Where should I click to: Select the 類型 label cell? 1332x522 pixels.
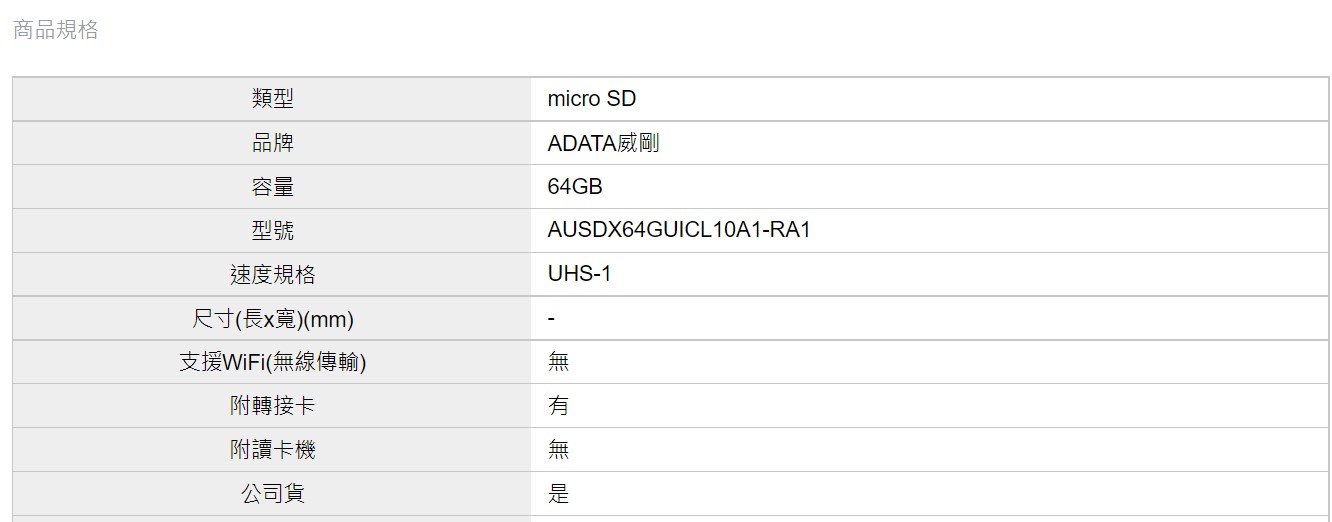[x=272, y=99]
